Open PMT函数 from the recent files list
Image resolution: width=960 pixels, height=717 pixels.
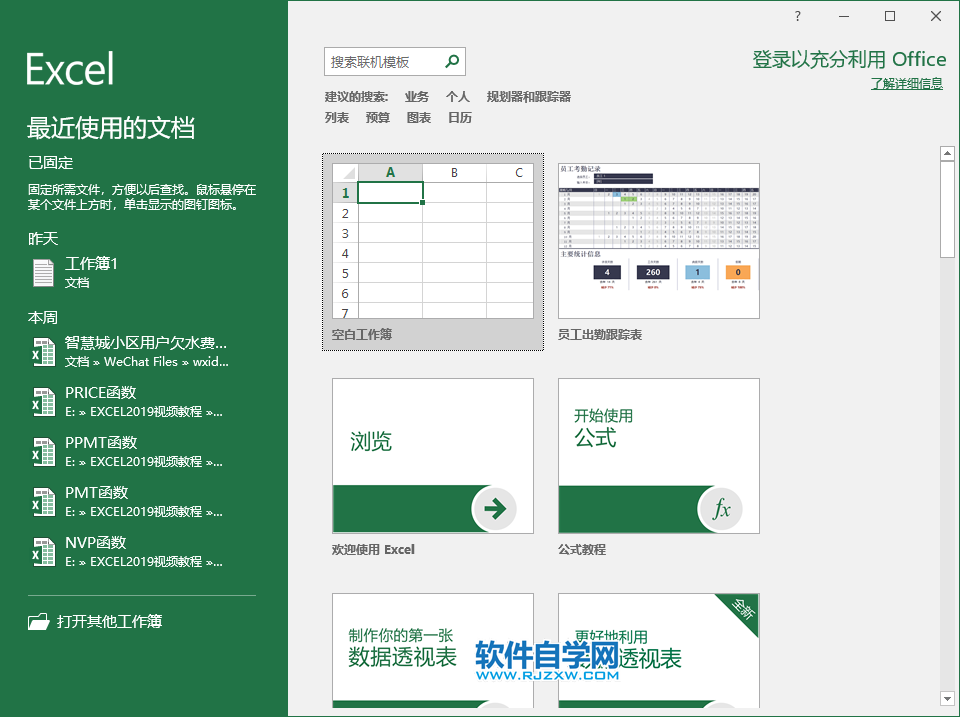[x=42, y=501]
